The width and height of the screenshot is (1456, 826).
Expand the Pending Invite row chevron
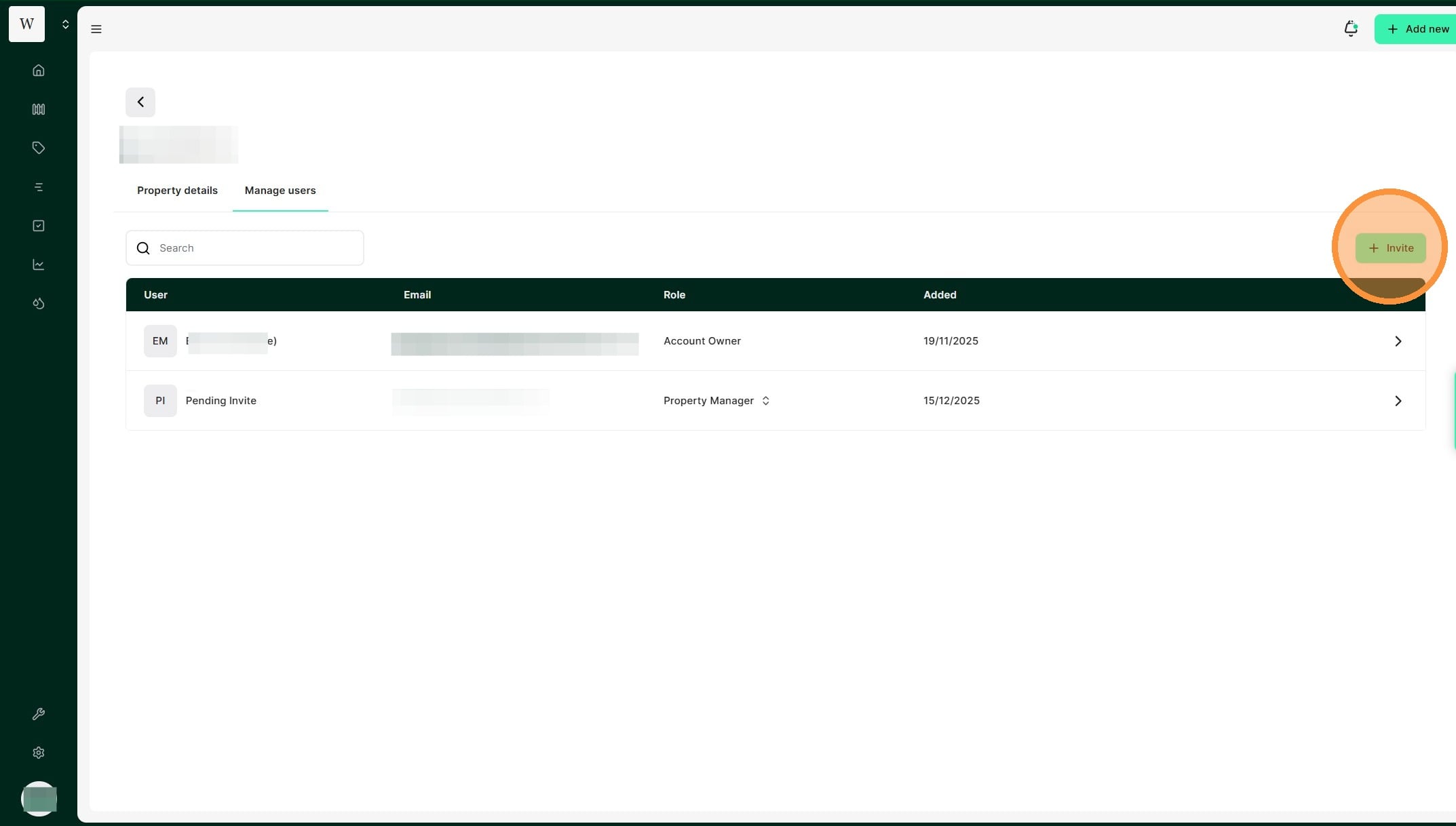1398,401
